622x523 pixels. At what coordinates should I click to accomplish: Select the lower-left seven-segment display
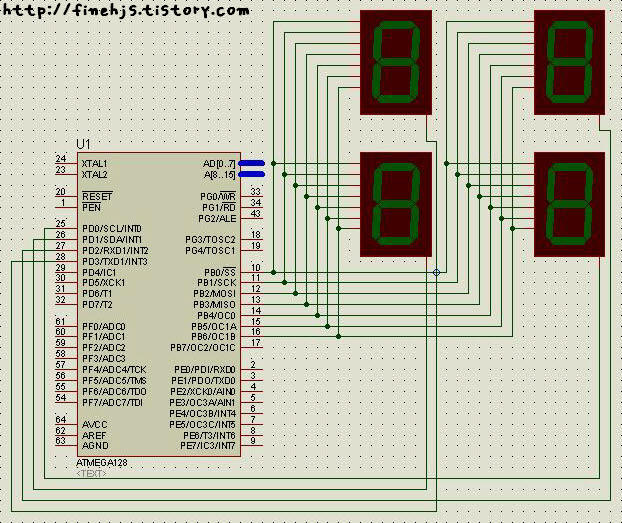(396, 204)
